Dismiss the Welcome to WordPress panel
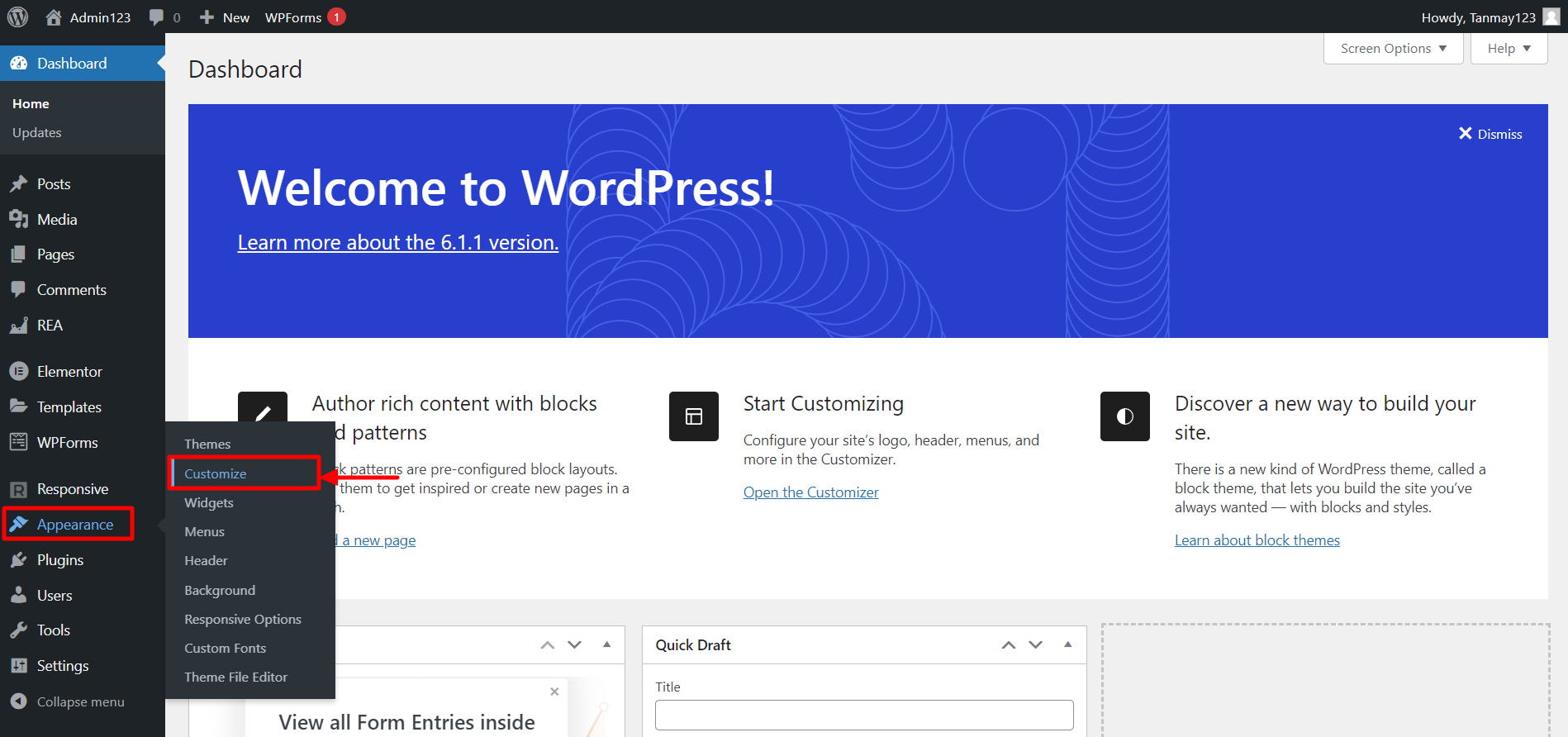Image resolution: width=1568 pixels, height=737 pixels. 1490,134
